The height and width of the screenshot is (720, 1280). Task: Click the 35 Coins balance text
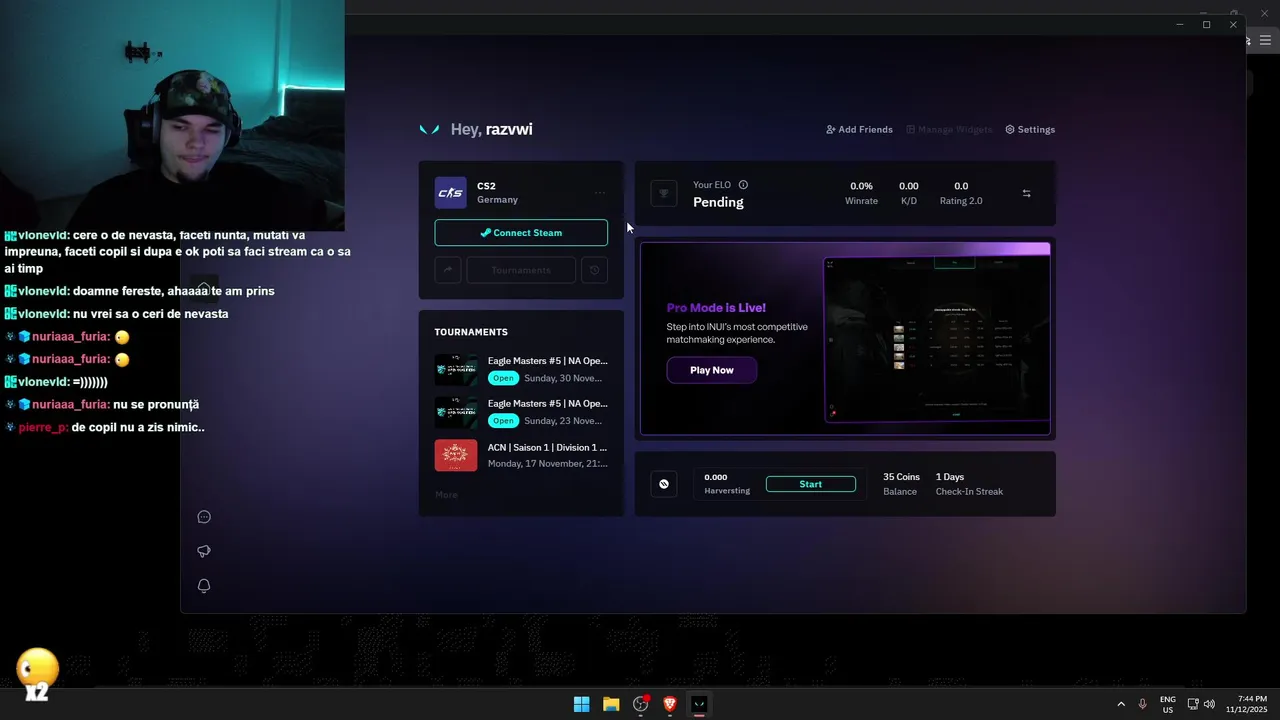coord(901,484)
